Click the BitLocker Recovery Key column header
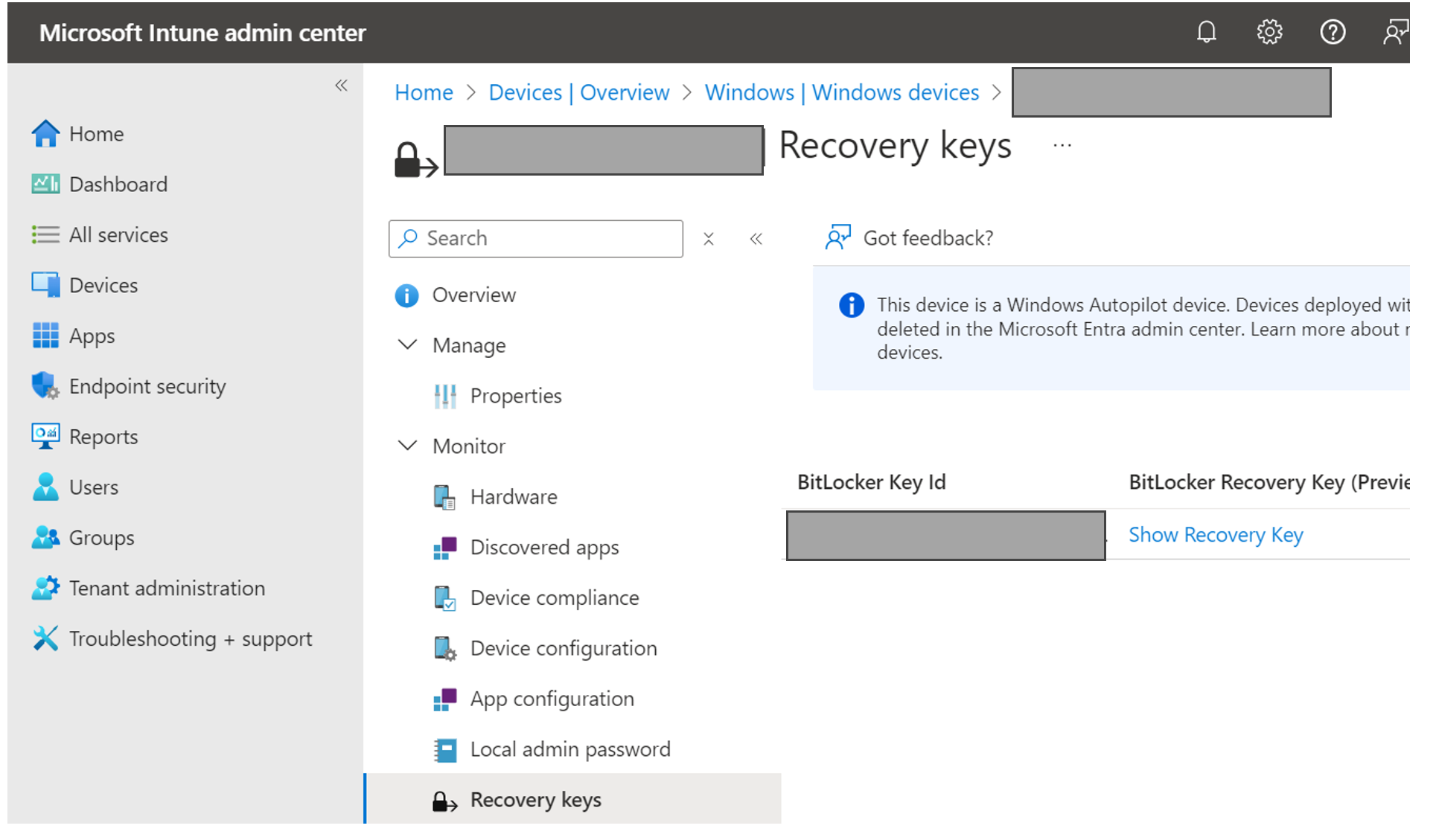 coord(1269,482)
